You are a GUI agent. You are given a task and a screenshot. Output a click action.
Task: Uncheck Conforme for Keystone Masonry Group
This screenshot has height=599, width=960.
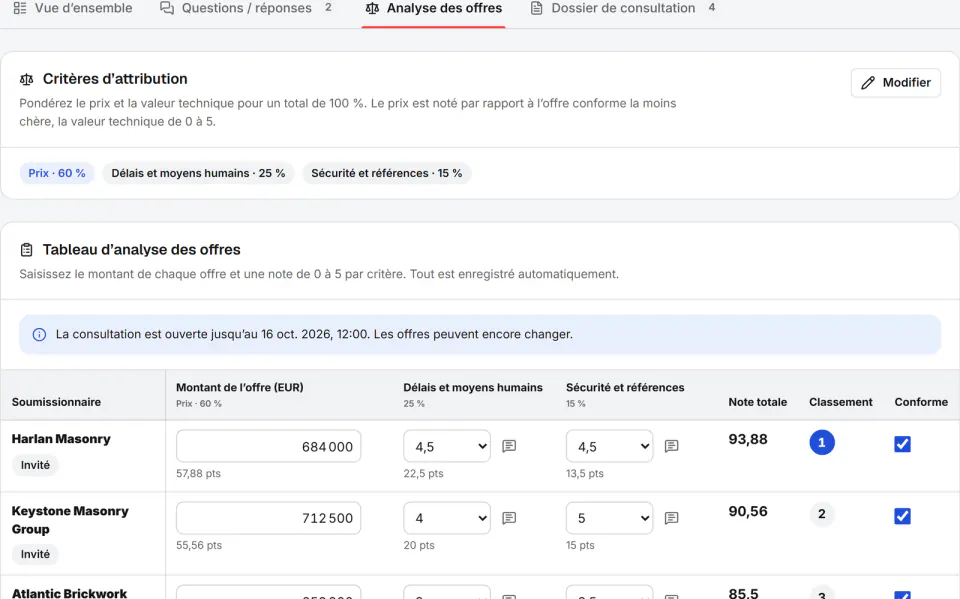tap(902, 516)
